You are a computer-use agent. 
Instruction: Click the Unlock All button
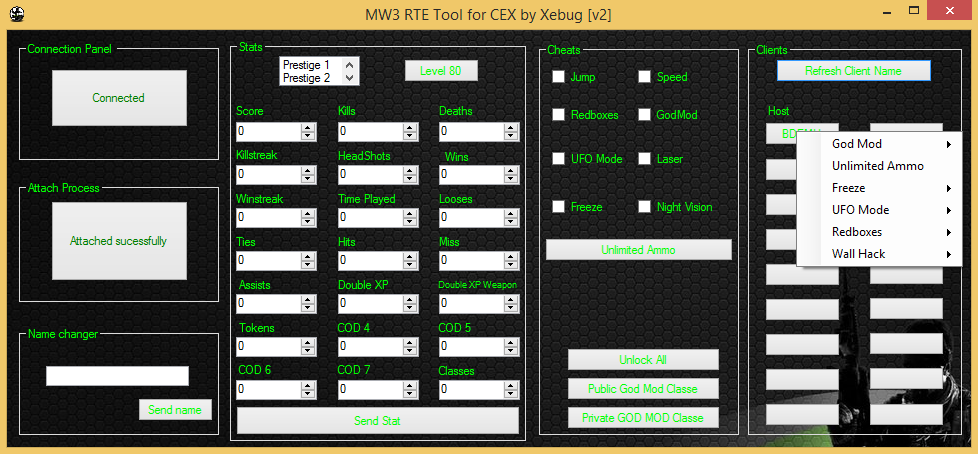pos(643,360)
